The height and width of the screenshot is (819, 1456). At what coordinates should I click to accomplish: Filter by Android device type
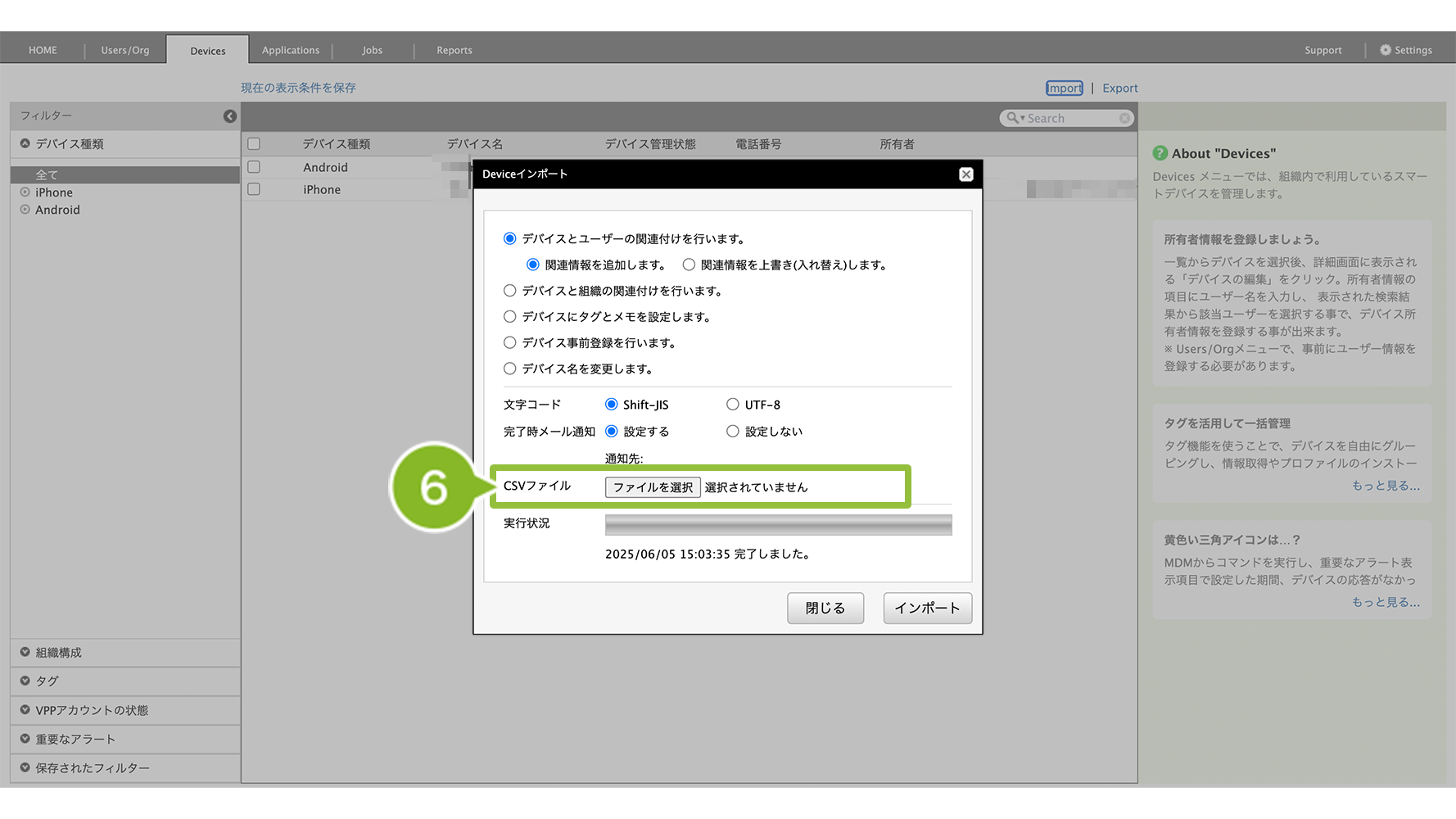pos(57,210)
